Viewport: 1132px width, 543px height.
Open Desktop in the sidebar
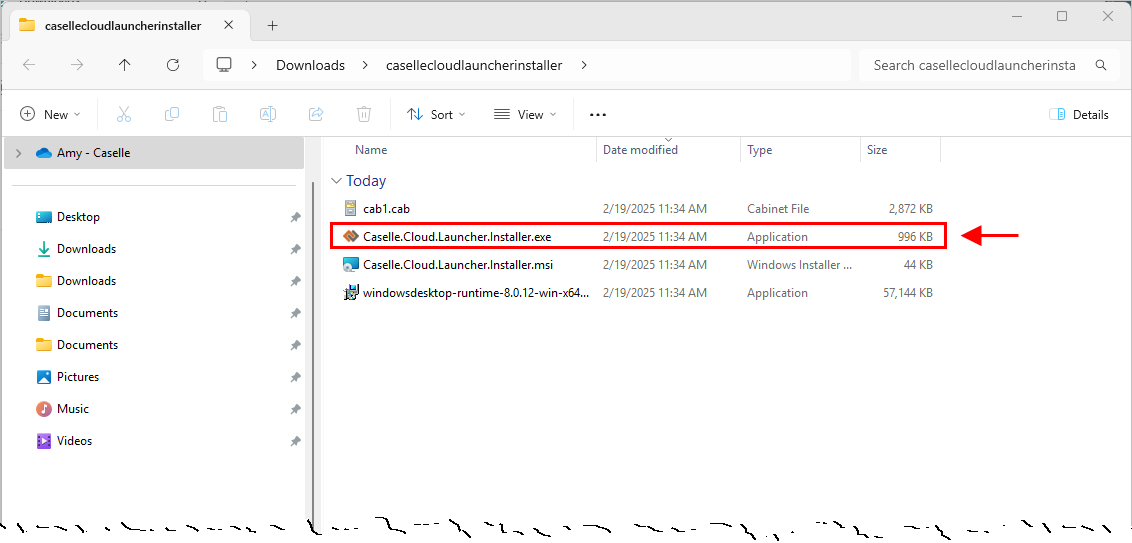pos(78,217)
